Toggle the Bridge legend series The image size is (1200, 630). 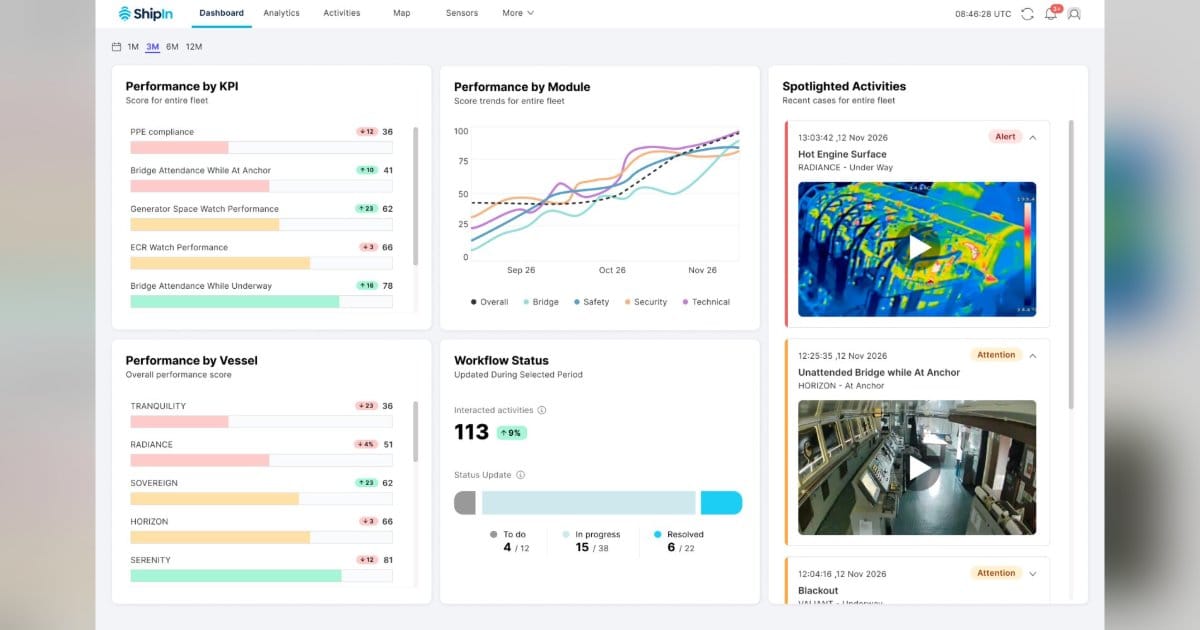point(541,302)
